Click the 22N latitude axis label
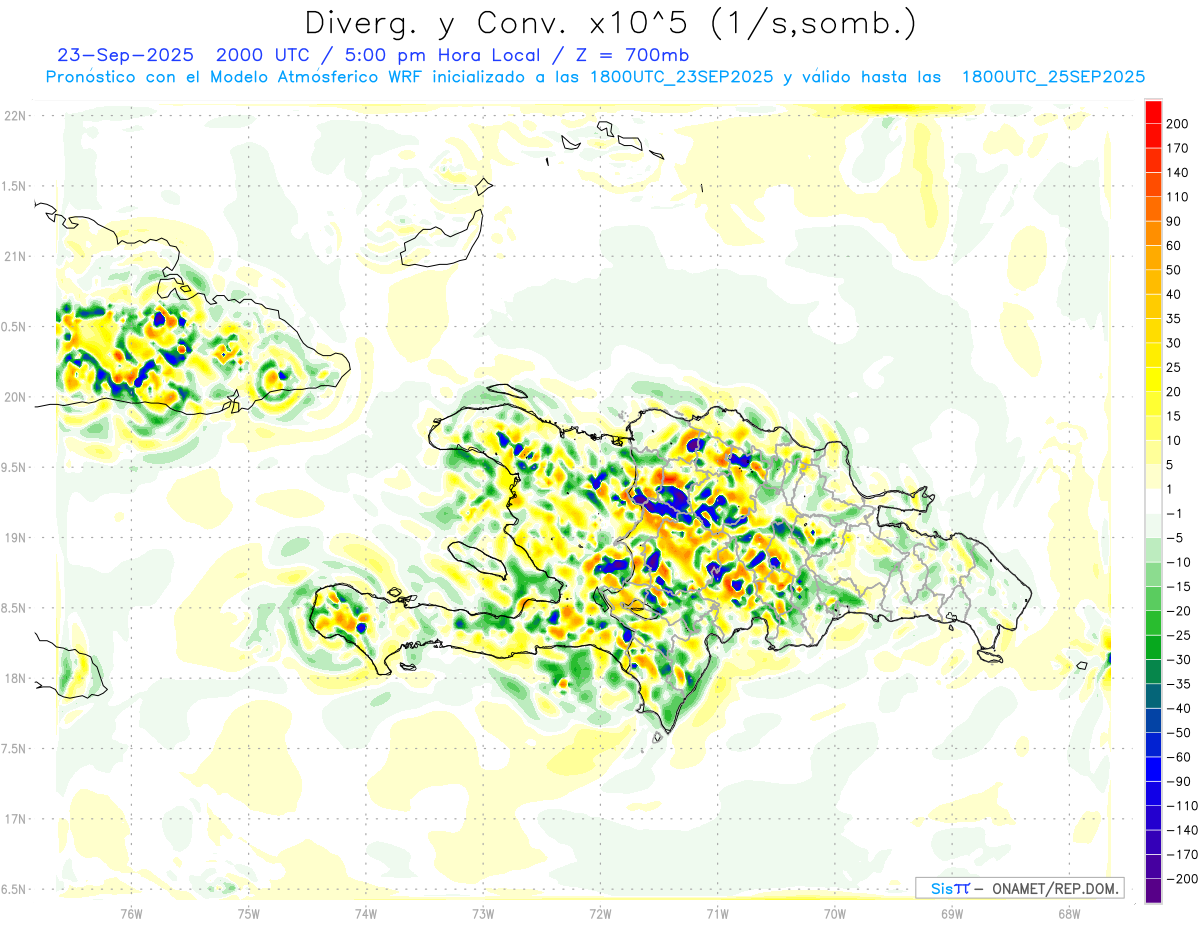This screenshot has height=927, width=1200. tap(16, 116)
